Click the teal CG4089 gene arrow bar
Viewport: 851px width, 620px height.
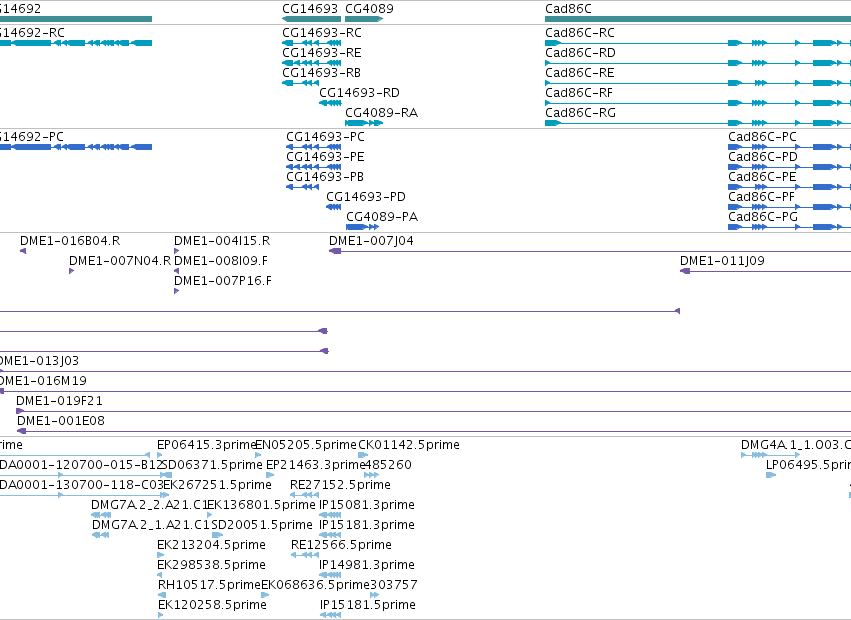[x=364, y=19]
